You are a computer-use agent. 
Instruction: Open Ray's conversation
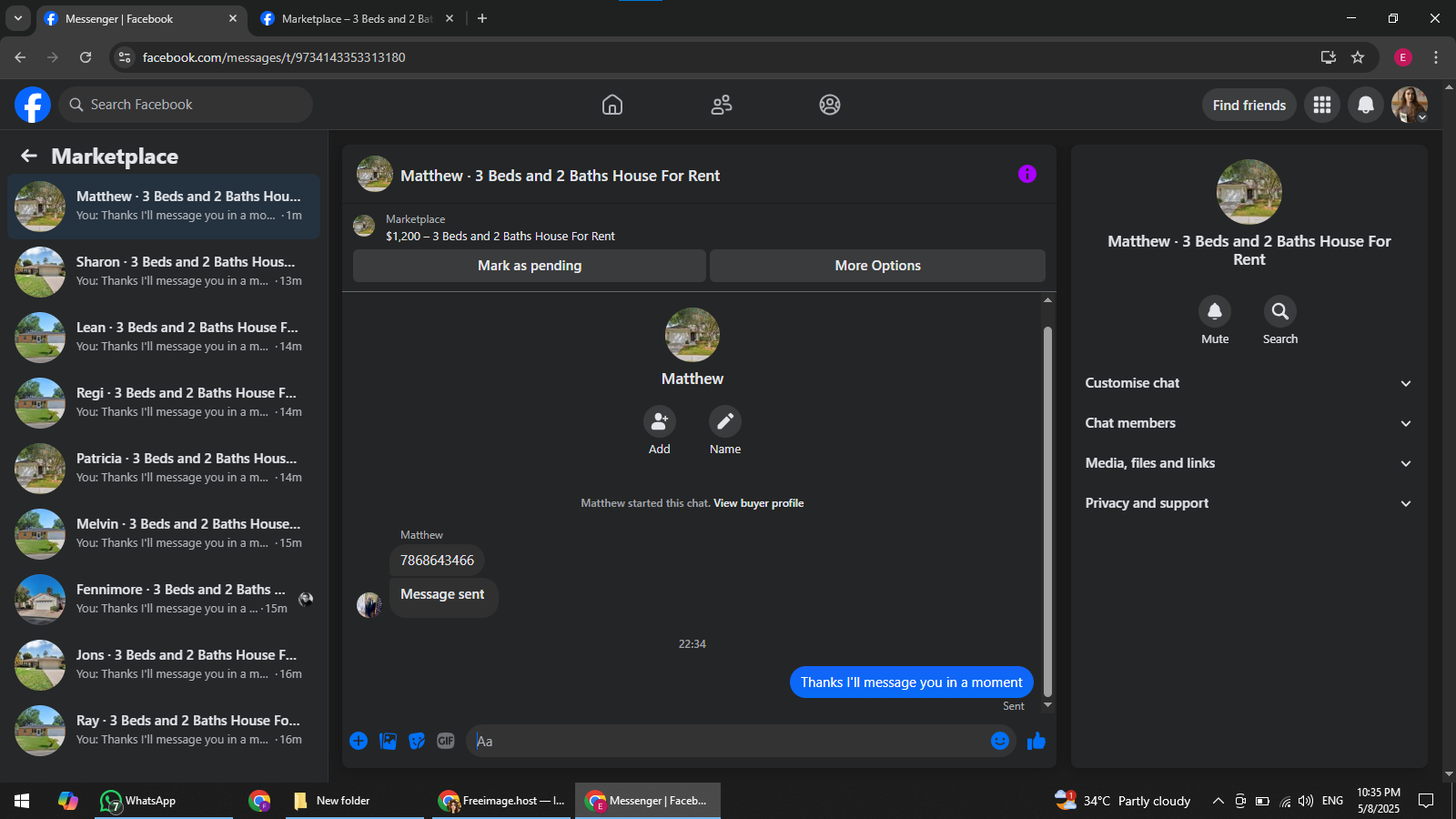click(x=164, y=731)
